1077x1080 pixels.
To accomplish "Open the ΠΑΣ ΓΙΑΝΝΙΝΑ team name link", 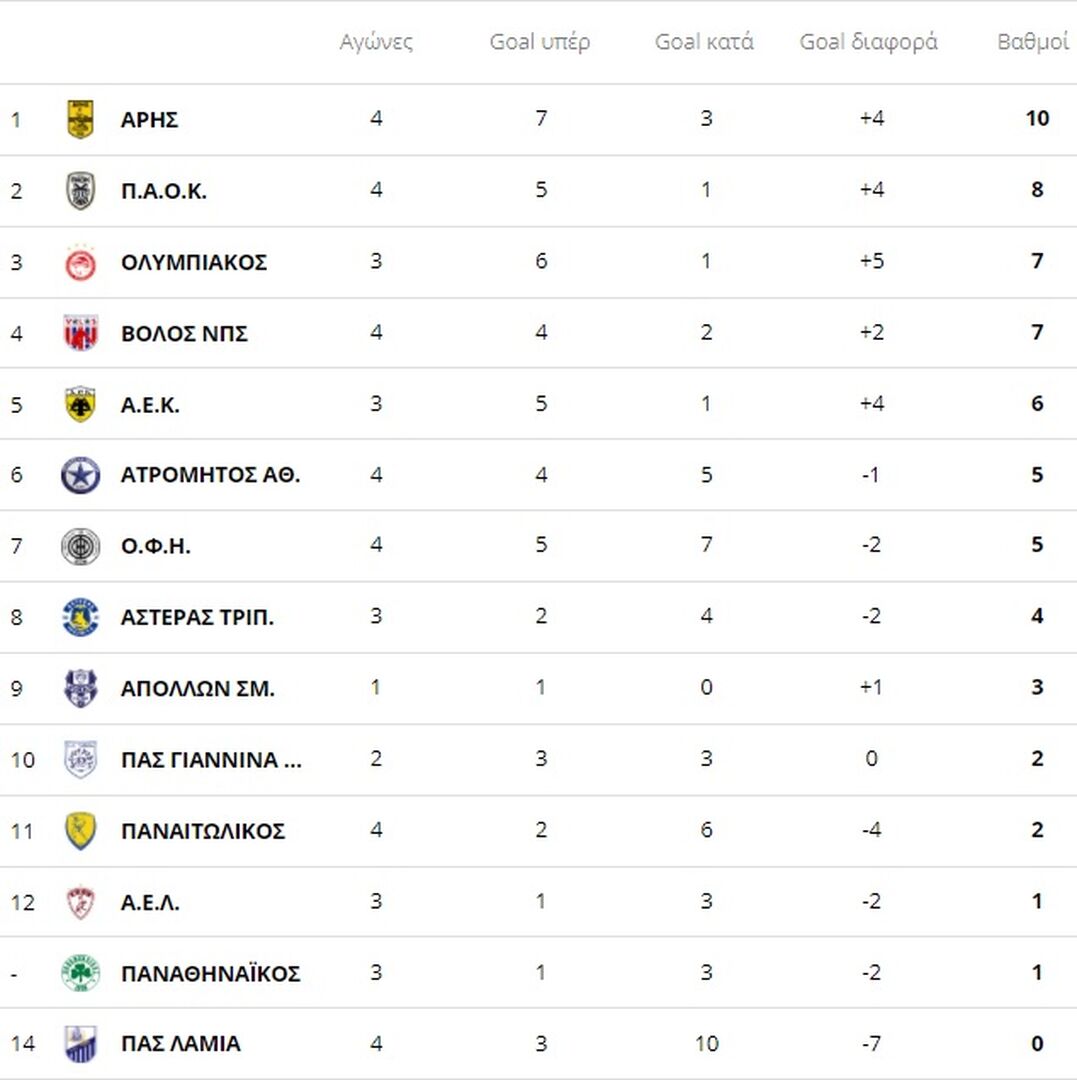I will click(x=211, y=760).
